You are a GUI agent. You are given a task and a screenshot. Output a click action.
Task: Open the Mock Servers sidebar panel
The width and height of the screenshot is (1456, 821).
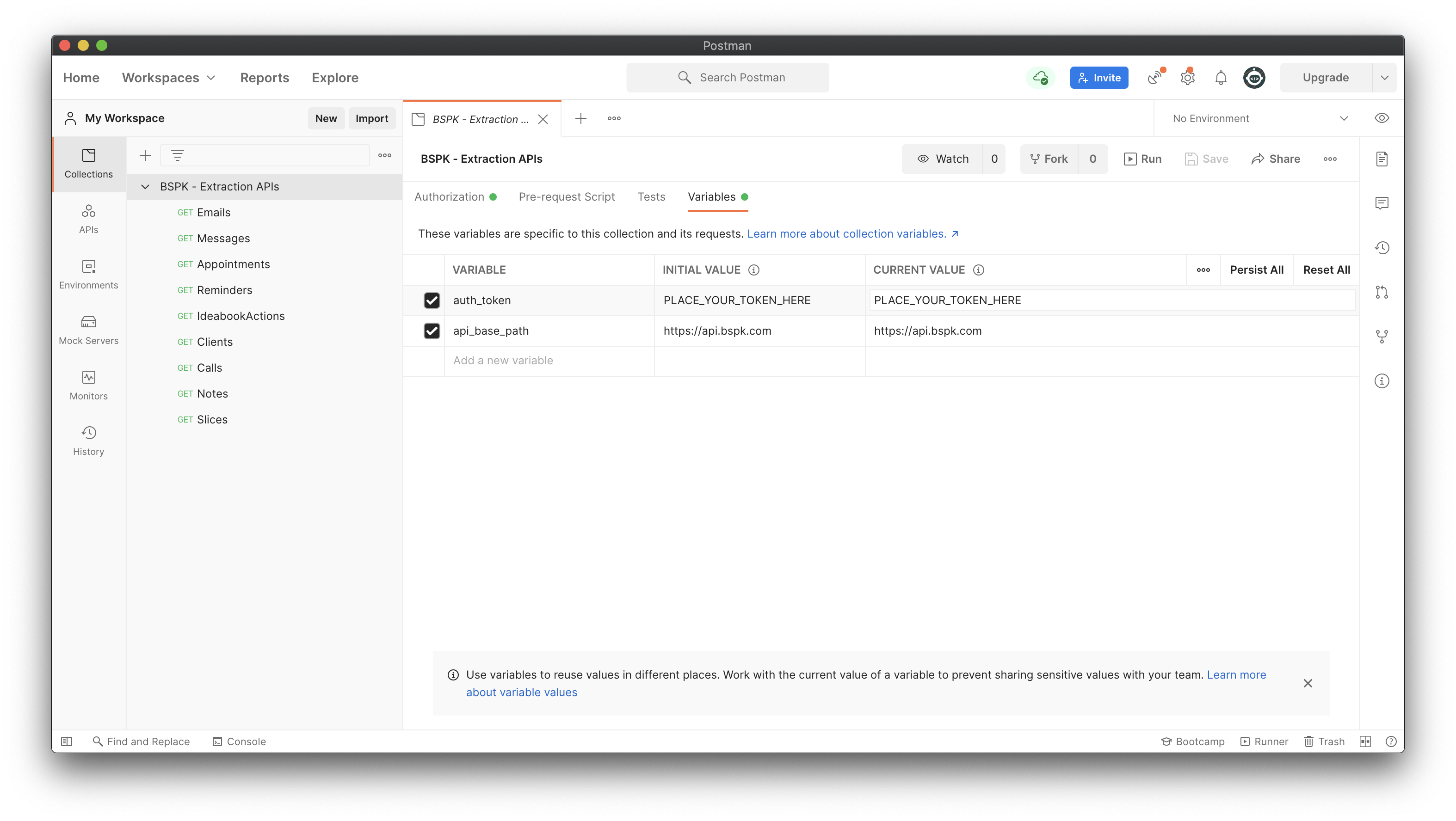point(88,330)
